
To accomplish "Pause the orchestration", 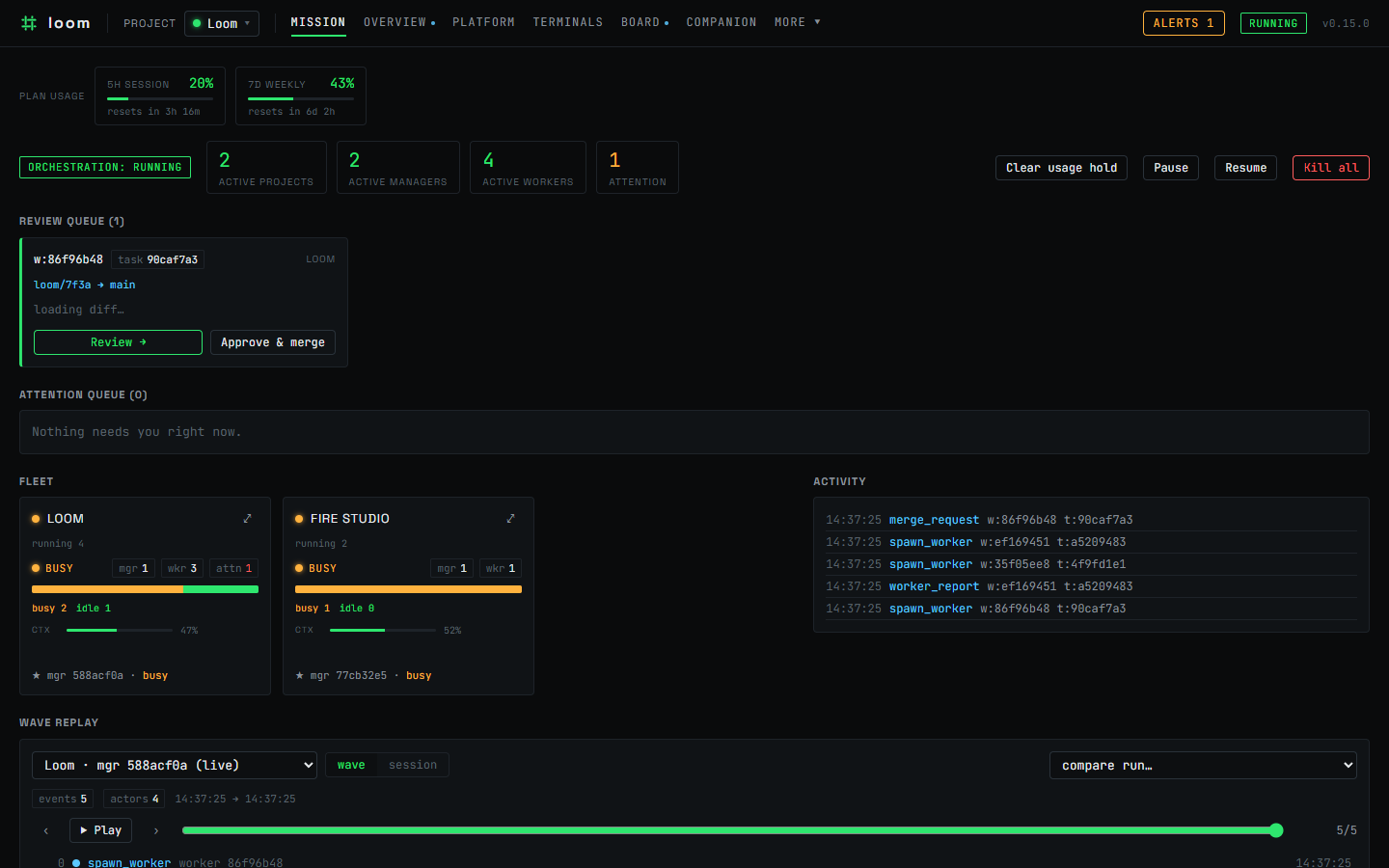I will [1171, 168].
